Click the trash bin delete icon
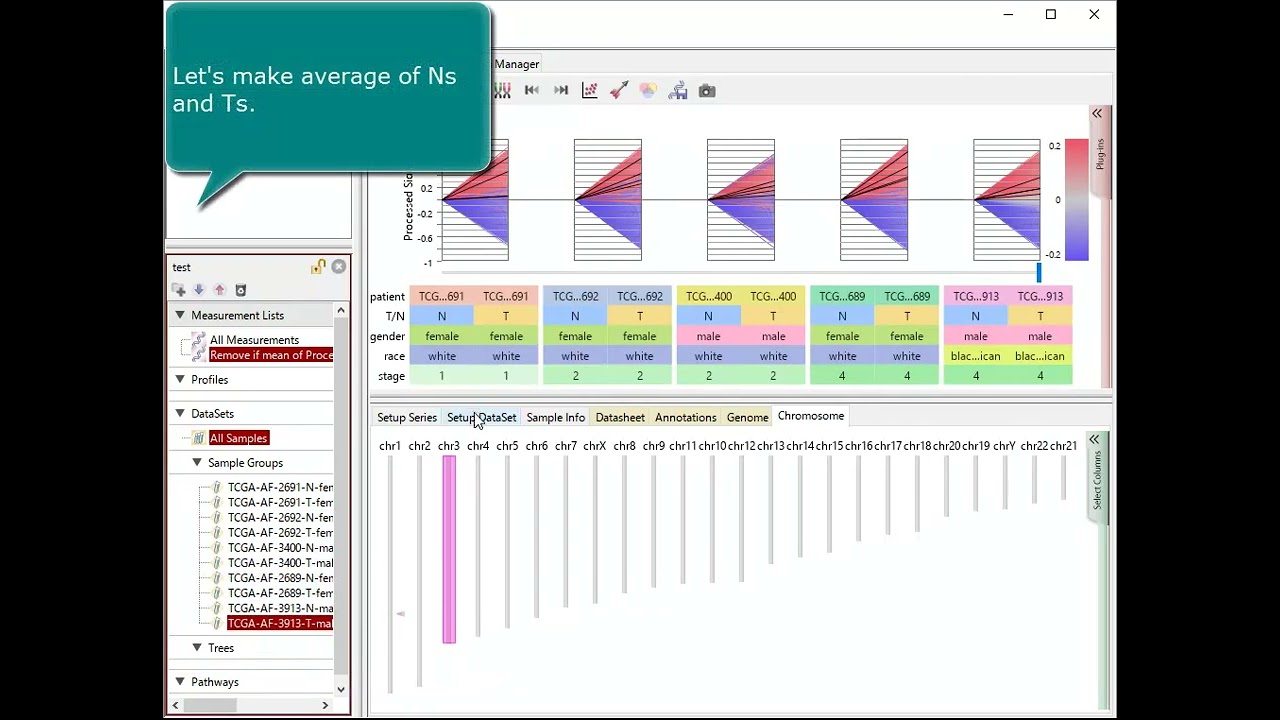Screen dimensions: 1280x720 [x=241, y=290]
